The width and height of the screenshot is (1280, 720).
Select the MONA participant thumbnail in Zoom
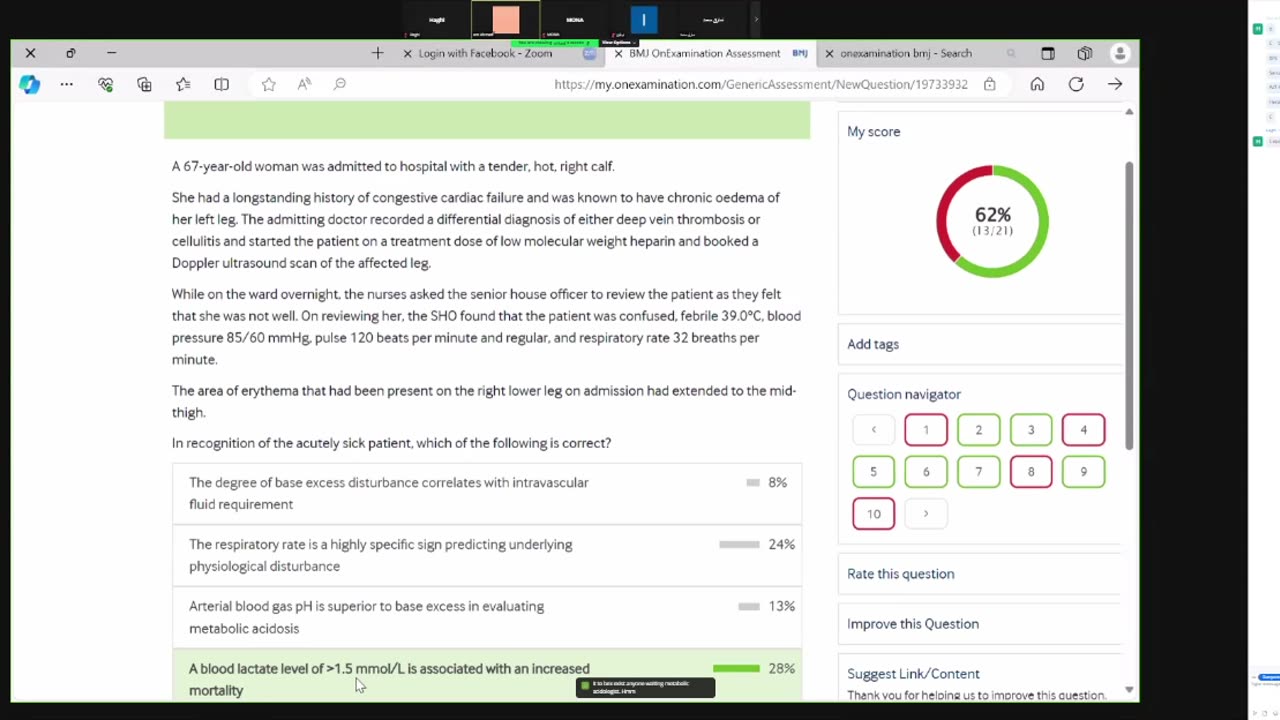click(574, 20)
